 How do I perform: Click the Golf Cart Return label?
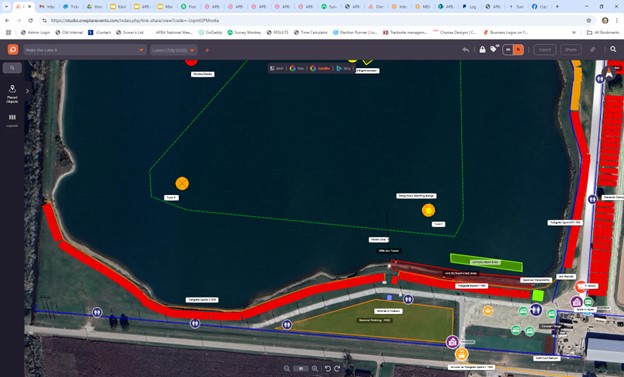(547, 358)
